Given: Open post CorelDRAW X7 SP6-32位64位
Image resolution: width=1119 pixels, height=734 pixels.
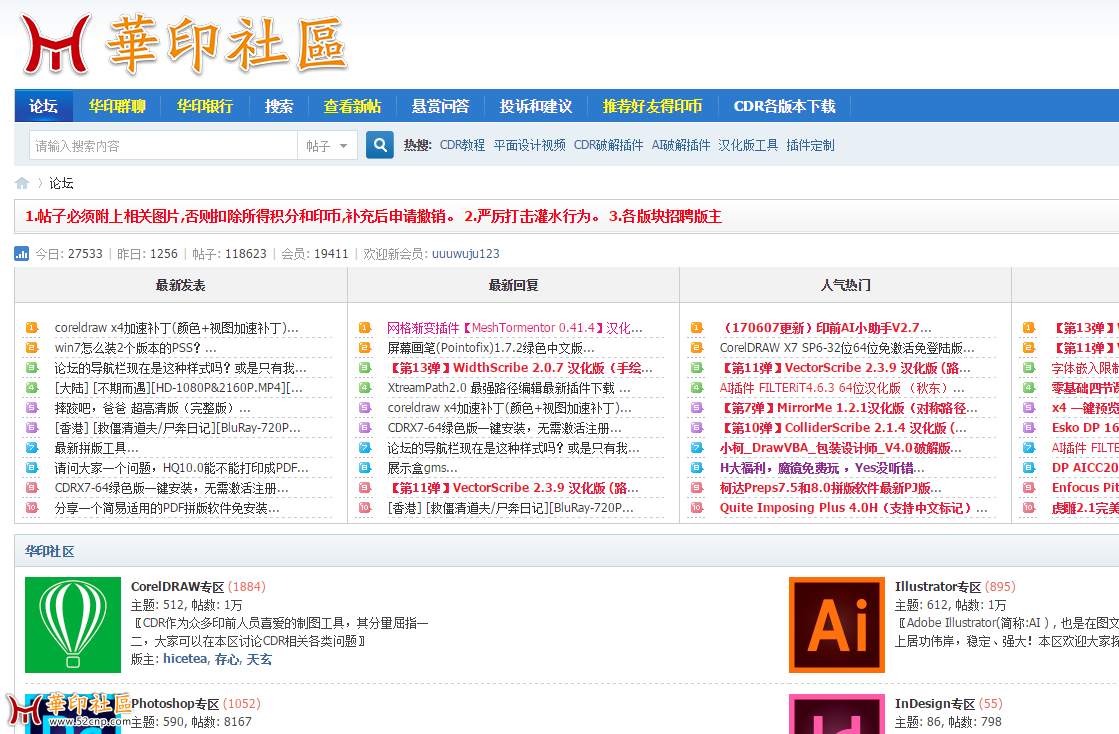Looking at the screenshot, I should click(847, 348).
